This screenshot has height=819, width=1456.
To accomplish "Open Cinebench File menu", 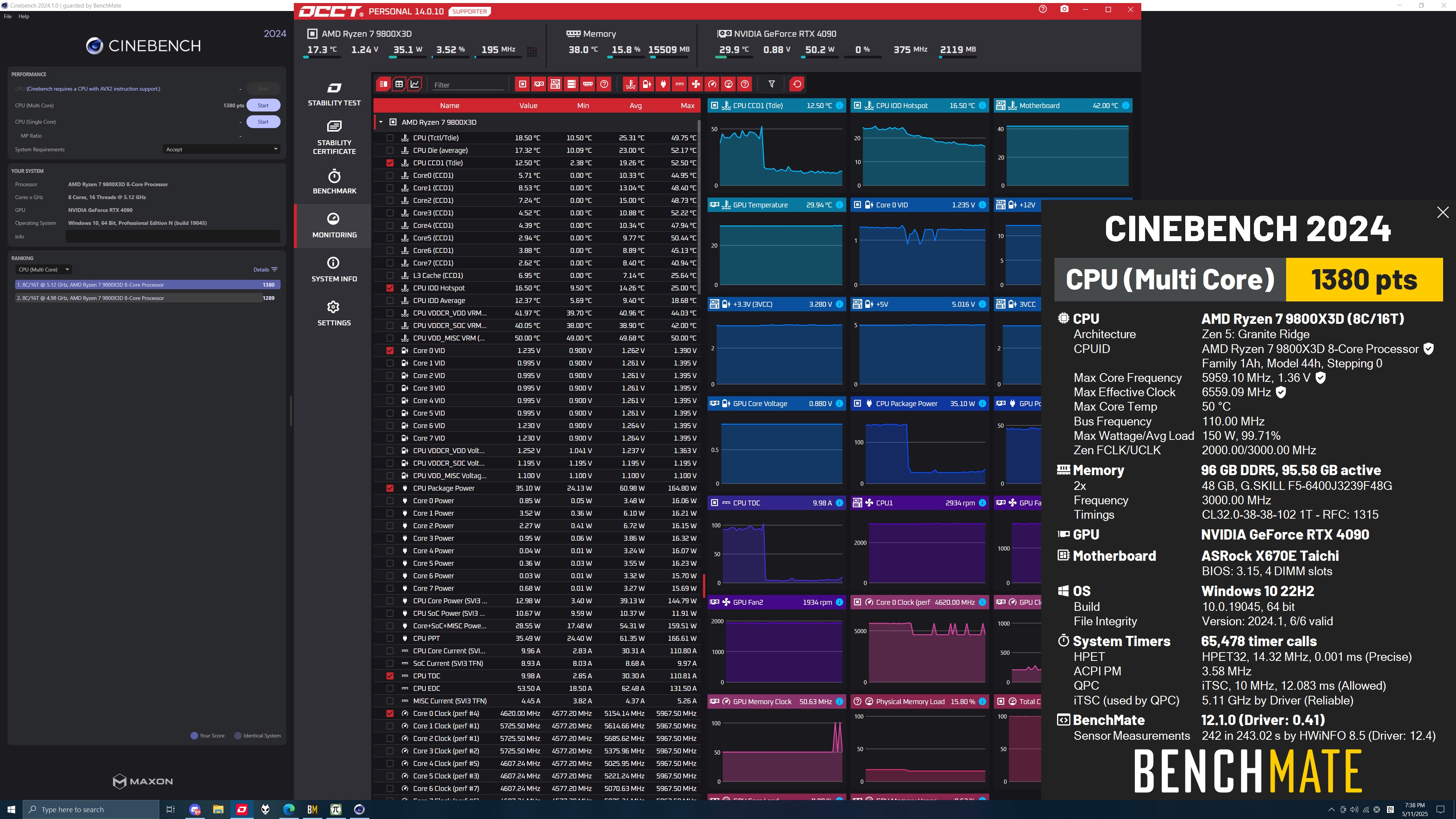I will click(7, 16).
